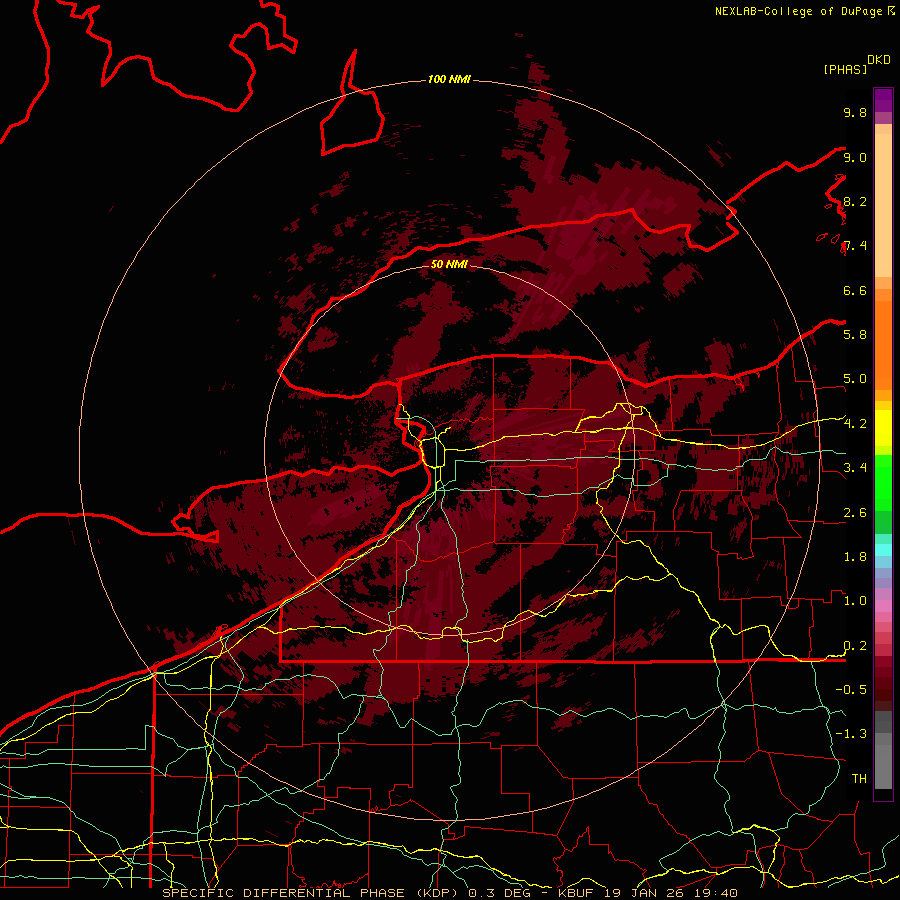Pick the light peach segment of the color bar
Viewport: 900px width, 900px height.
pos(883,205)
